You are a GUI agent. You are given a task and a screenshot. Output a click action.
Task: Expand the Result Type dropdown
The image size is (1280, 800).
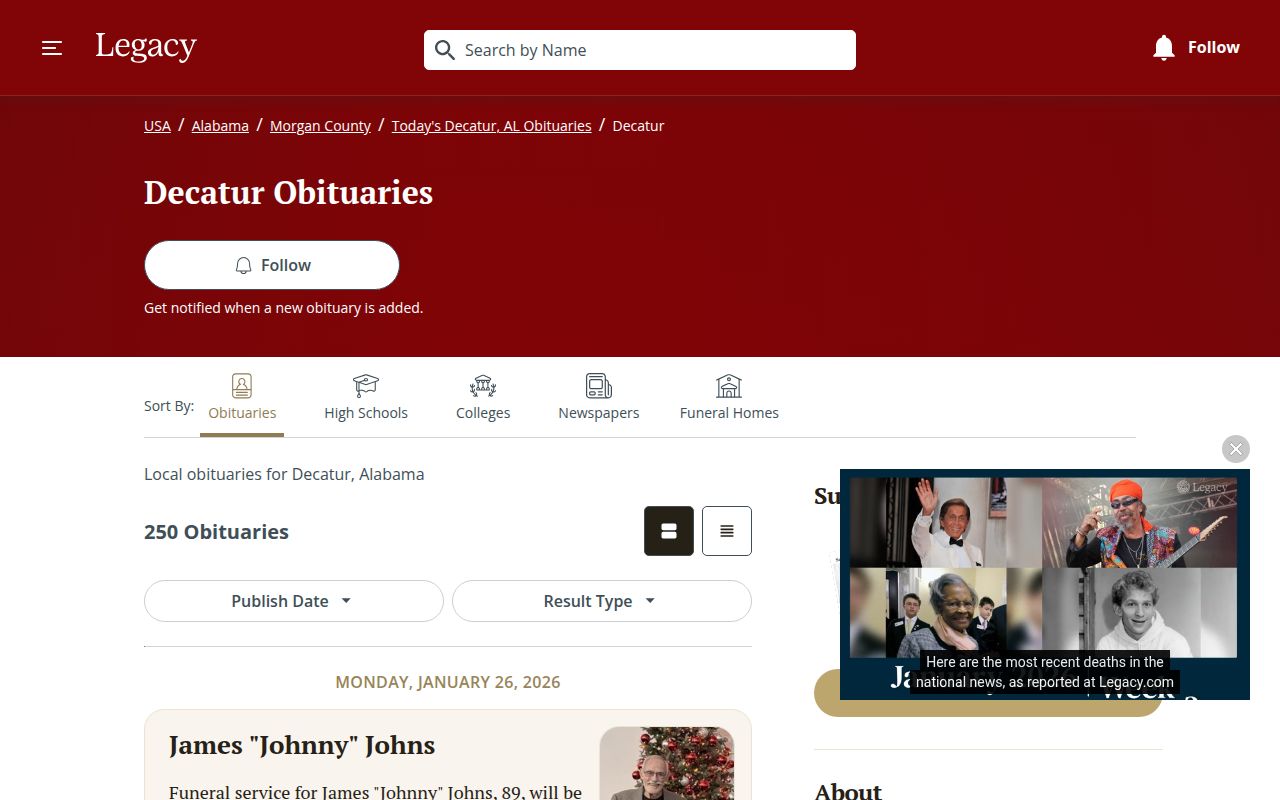[x=602, y=601]
